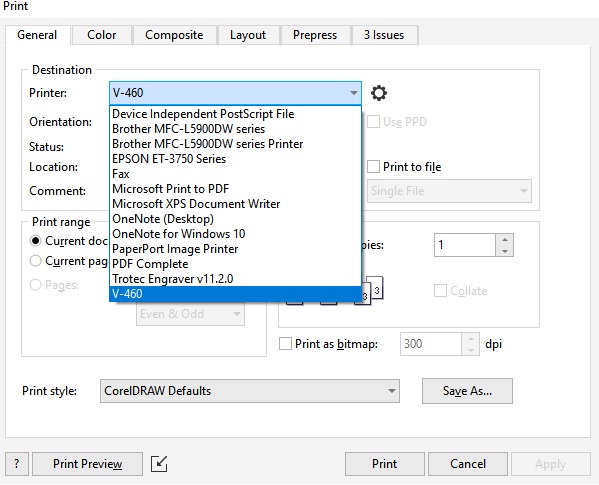Enable Print to file checkbox

pyautogui.click(x=373, y=167)
